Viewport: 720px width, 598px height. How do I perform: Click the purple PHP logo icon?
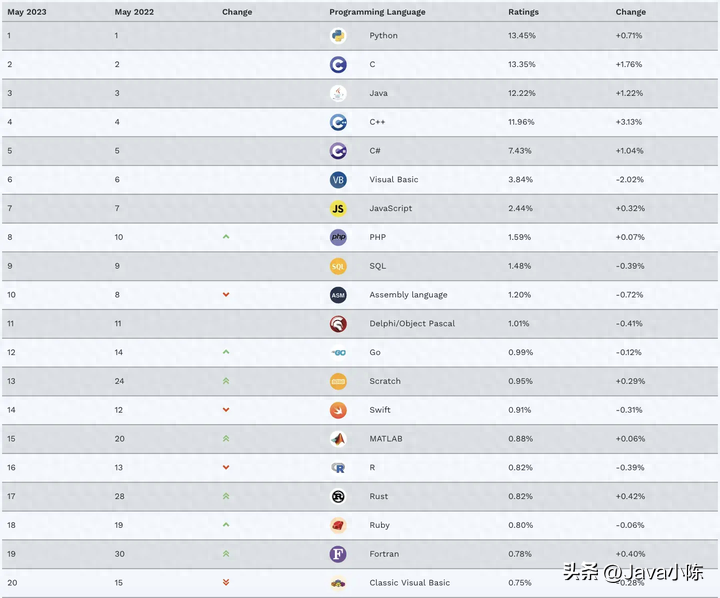coord(338,237)
